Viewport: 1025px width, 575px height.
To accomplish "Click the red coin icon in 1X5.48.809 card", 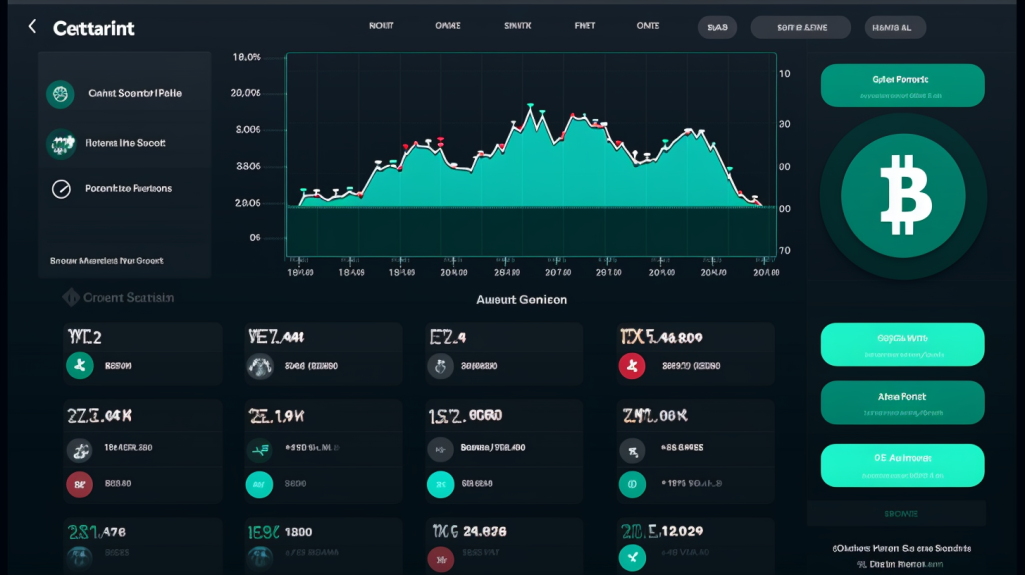I will pyautogui.click(x=631, y=367).
